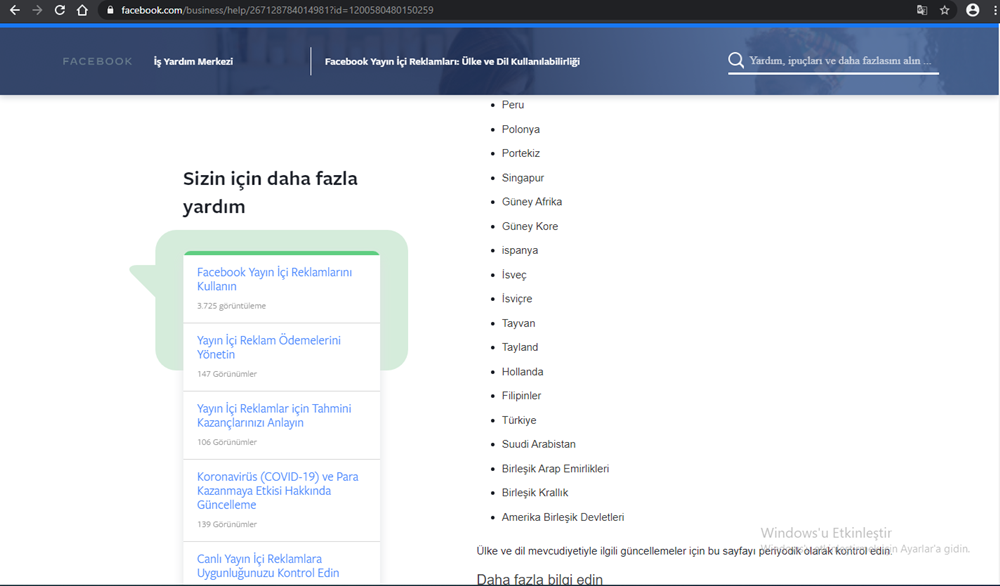Click Singapur in the country list
The width and height of the screenshot is (1000, 586).
[522, 177]
